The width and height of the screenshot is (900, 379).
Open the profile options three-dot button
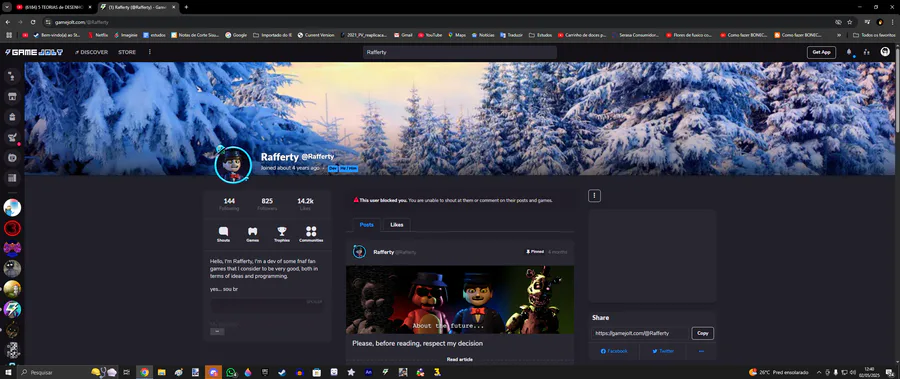pos(594,196)
